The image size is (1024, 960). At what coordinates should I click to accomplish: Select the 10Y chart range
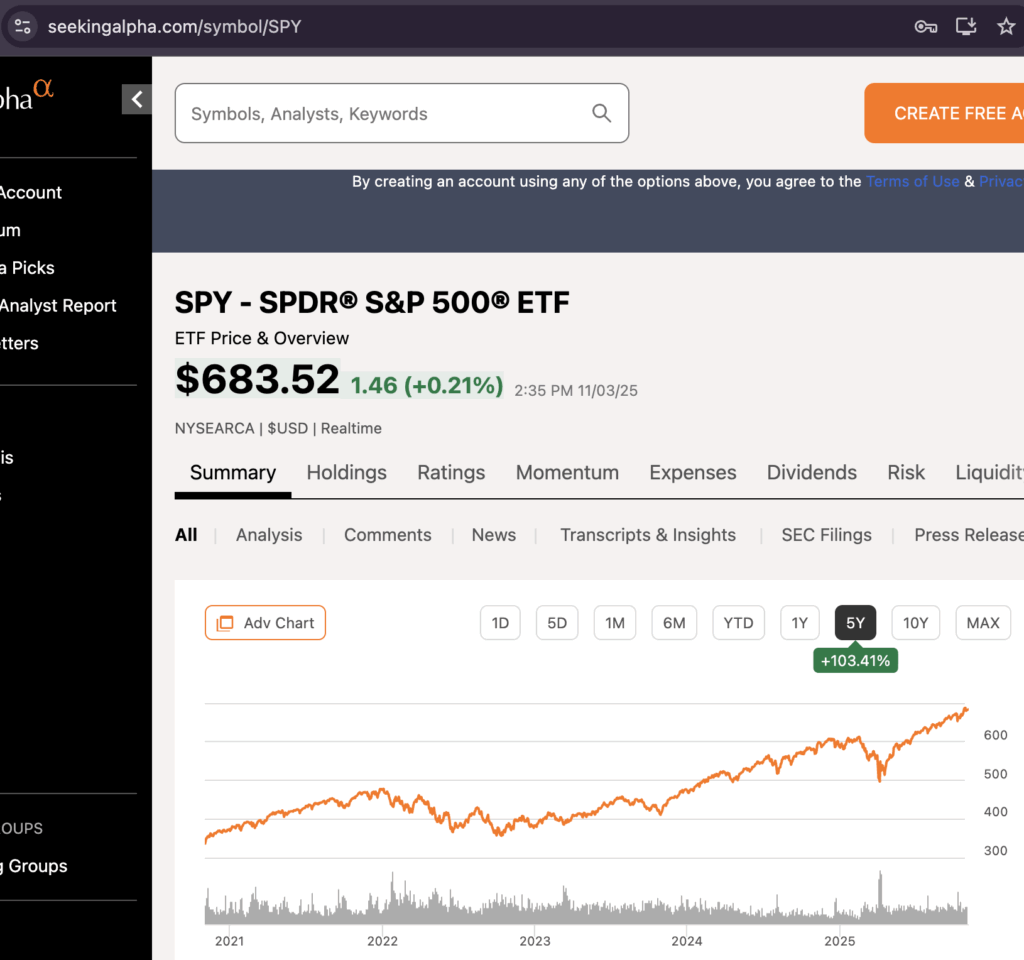[915, 623]
